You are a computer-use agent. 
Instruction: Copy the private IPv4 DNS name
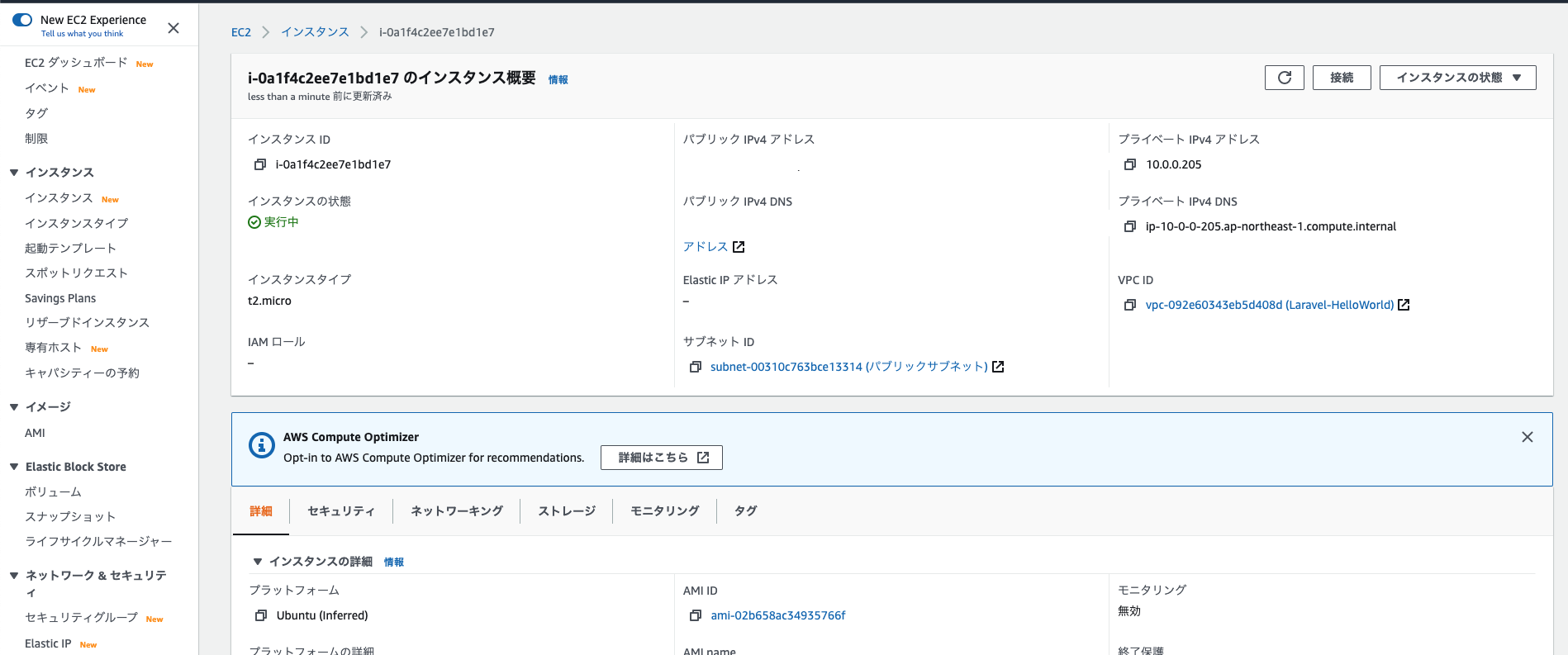pos(1130,226)
